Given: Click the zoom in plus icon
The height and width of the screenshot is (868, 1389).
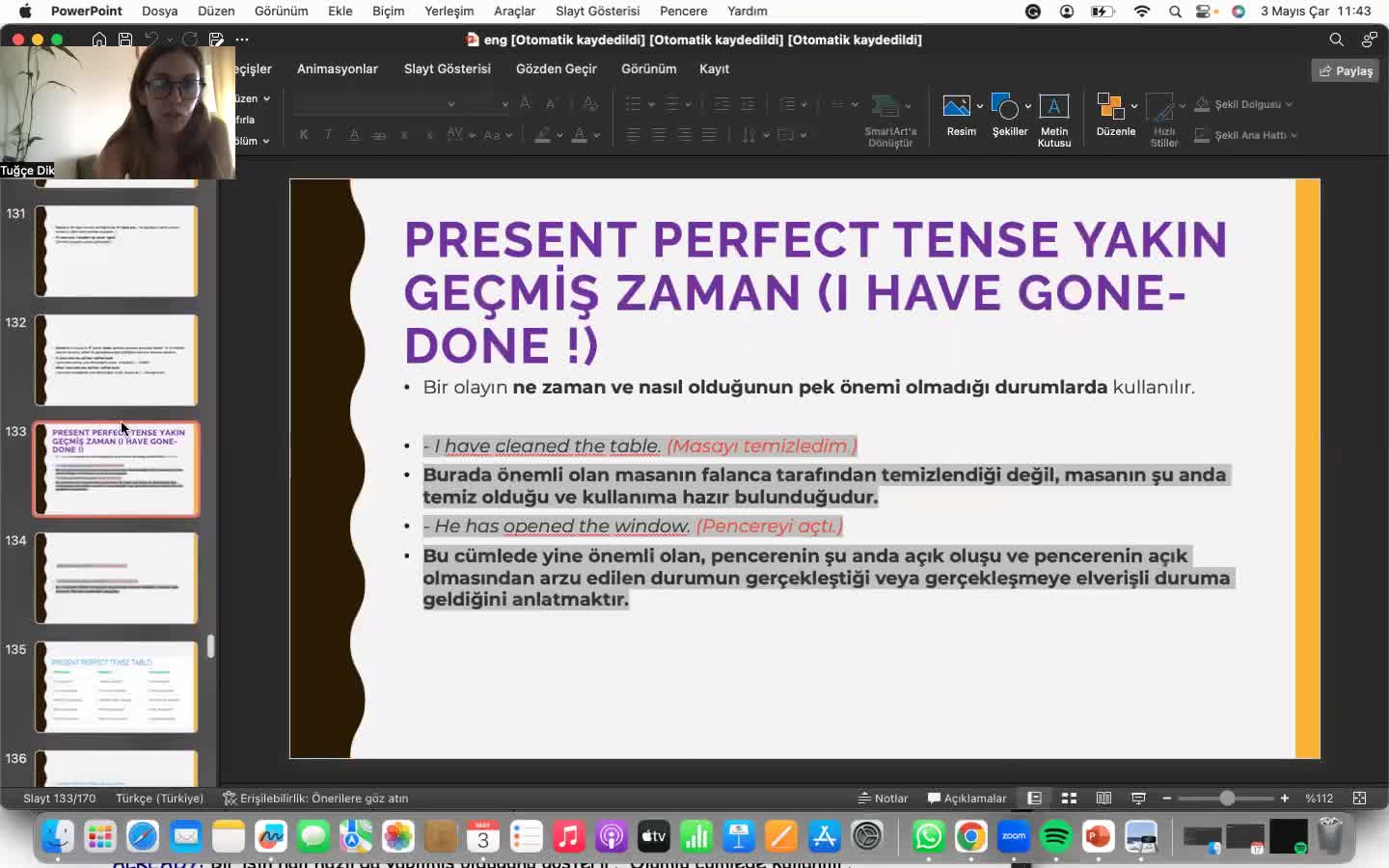Looking at the screenshot, I should tap(1285, 798).
